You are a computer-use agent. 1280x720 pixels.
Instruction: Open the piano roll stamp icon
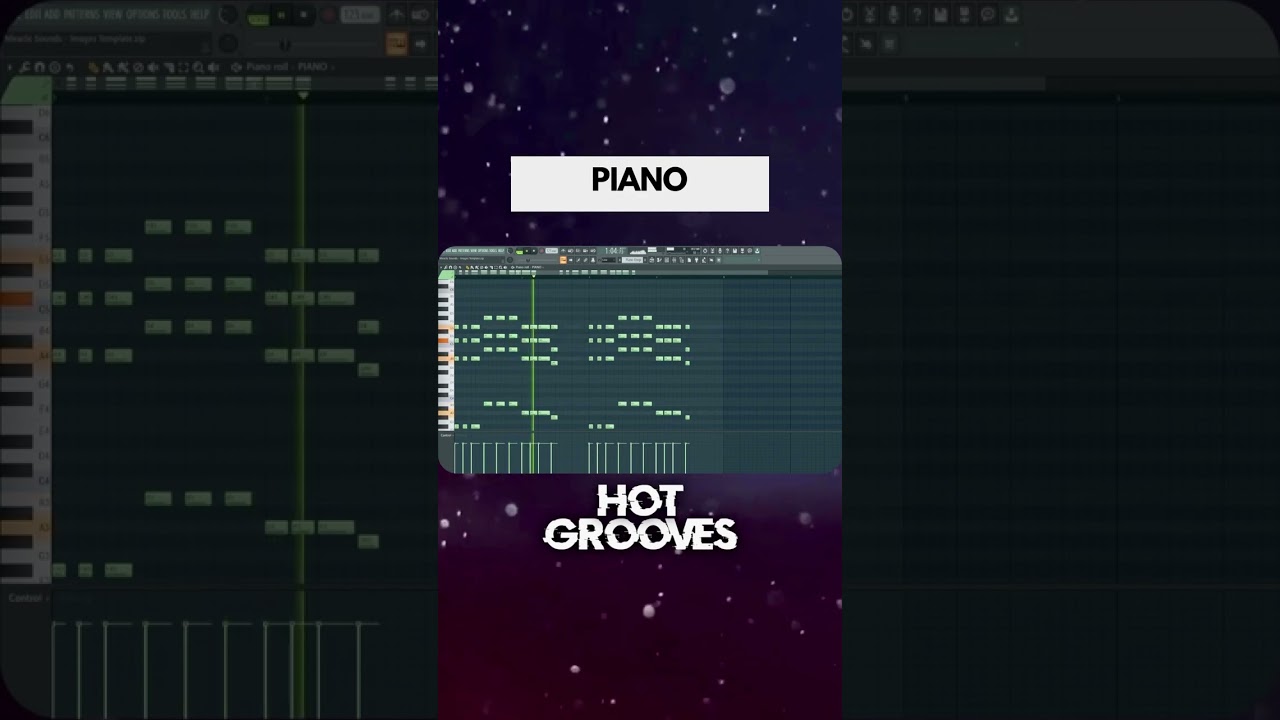click(55, 67)
